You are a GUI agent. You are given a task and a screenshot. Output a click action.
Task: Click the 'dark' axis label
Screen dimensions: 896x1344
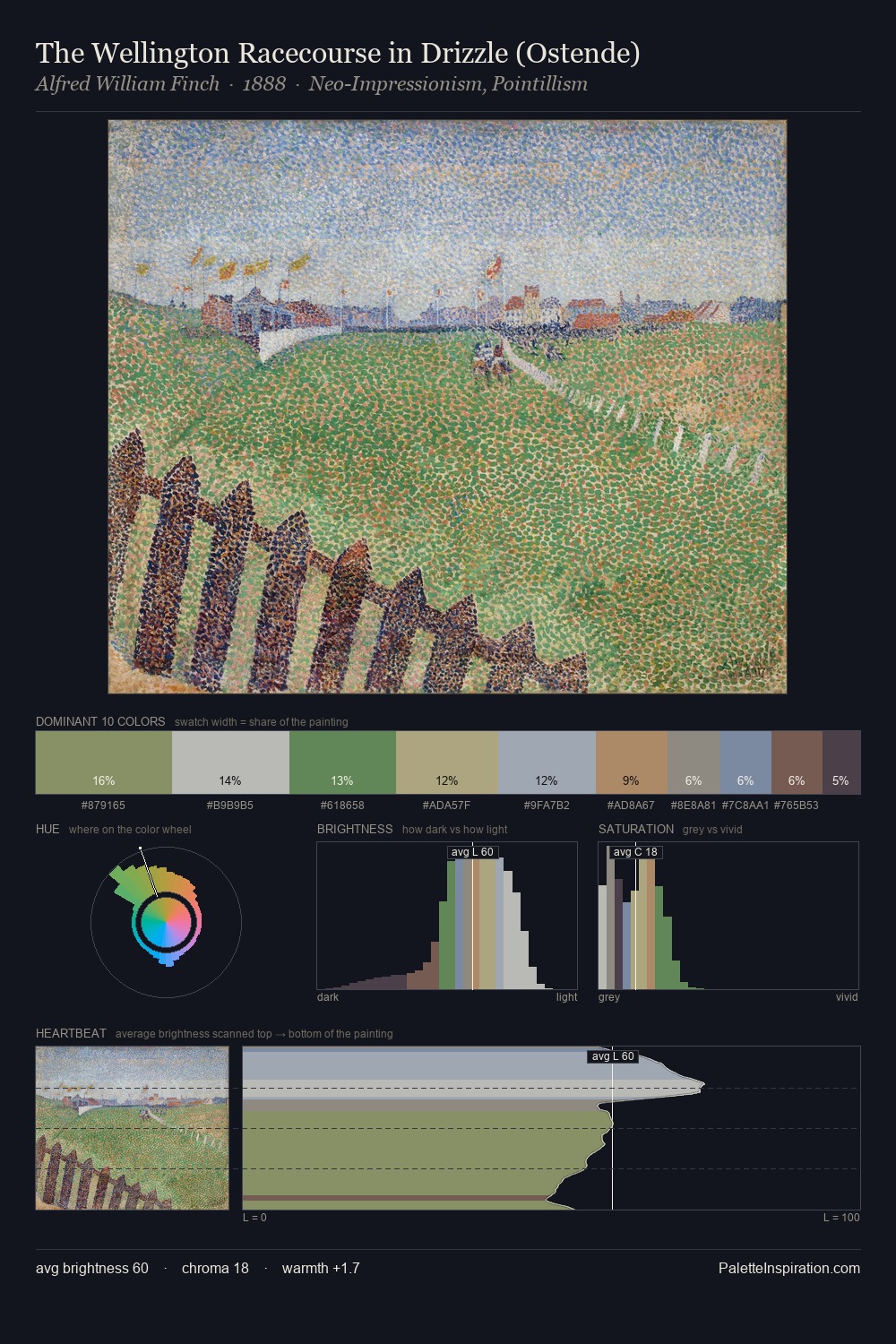328,997
